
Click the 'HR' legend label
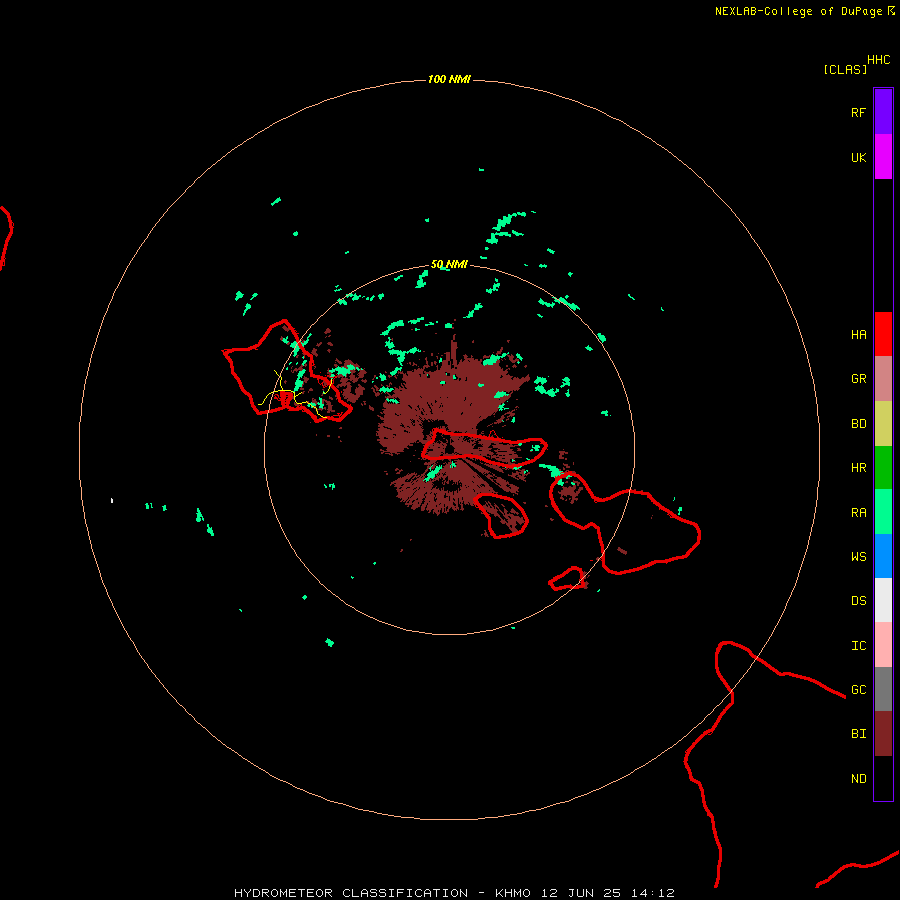858,468
